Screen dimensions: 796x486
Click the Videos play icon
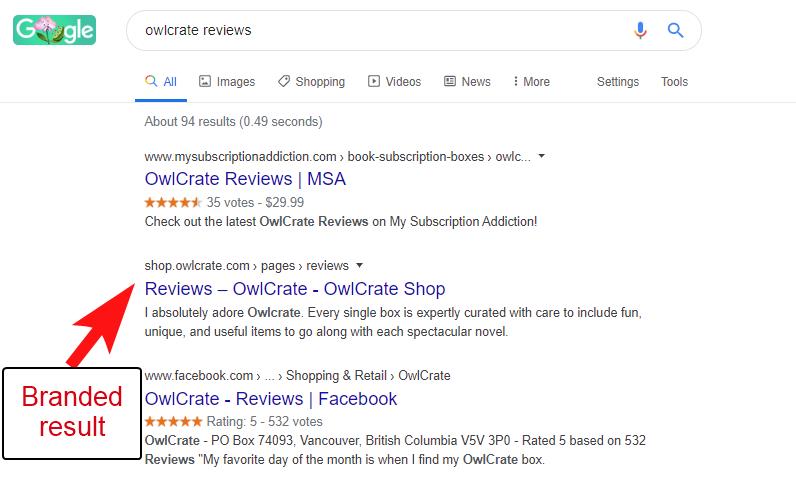tap(374, 81)
